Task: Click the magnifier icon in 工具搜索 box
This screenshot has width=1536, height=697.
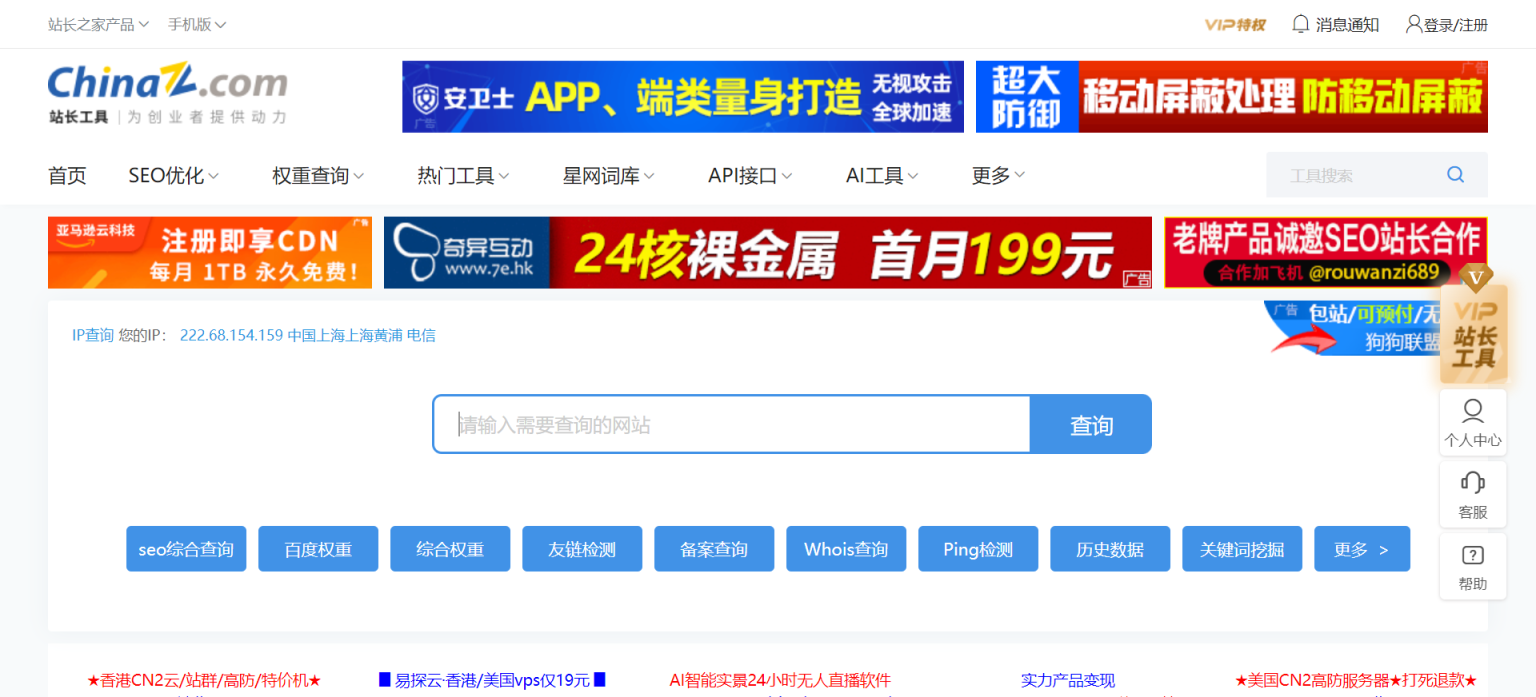Action: [1455, 174]
